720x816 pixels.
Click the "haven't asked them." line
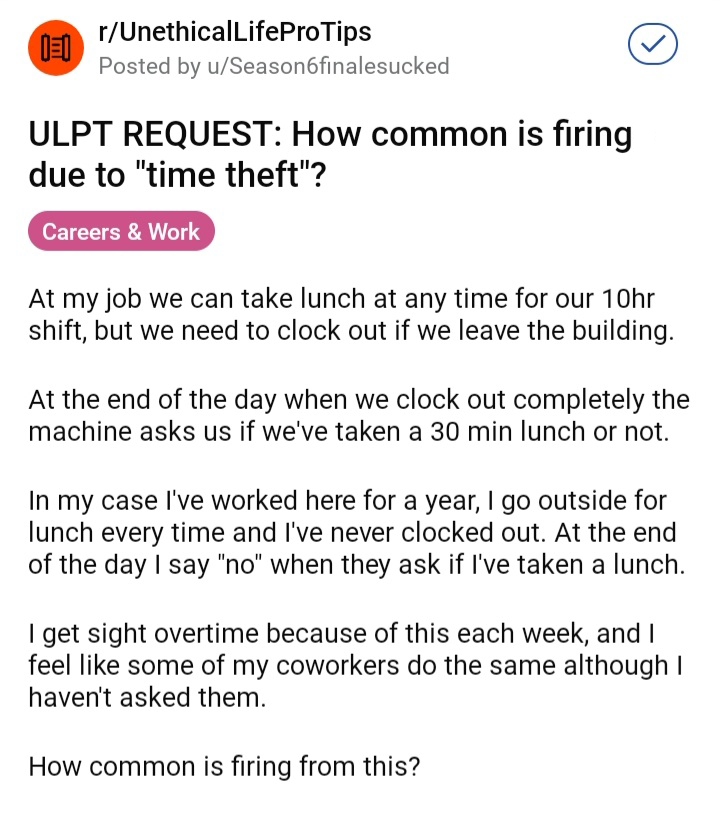(x=147, y=697)
